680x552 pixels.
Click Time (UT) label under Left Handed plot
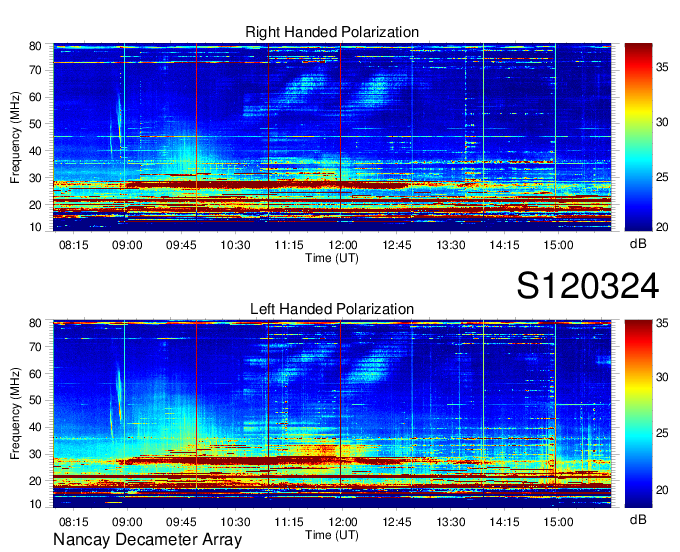pyautogui.click(x=332, y=535)
